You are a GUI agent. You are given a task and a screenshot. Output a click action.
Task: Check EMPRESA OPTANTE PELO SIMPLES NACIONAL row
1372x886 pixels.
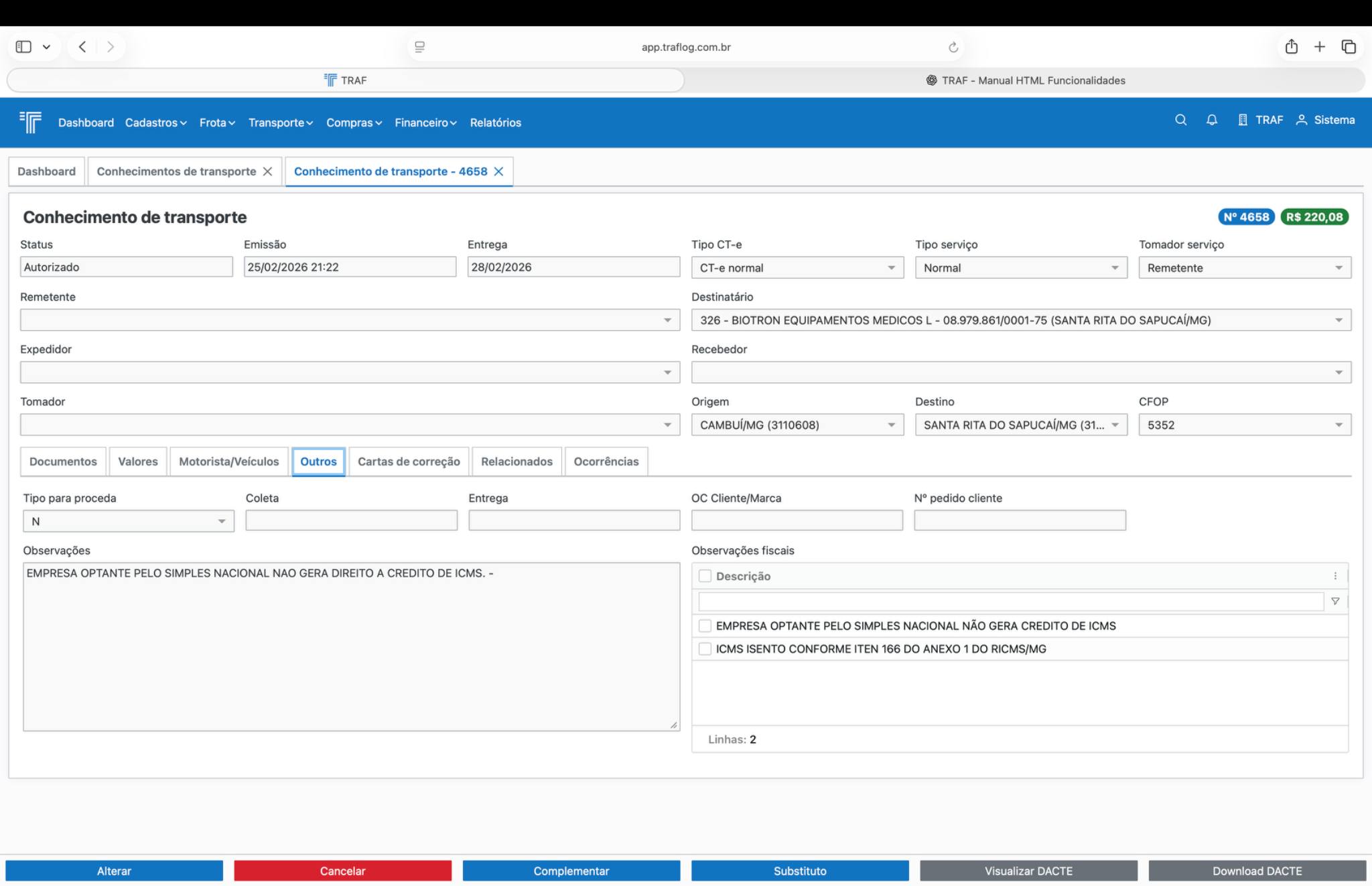click(x=705, y=625)
